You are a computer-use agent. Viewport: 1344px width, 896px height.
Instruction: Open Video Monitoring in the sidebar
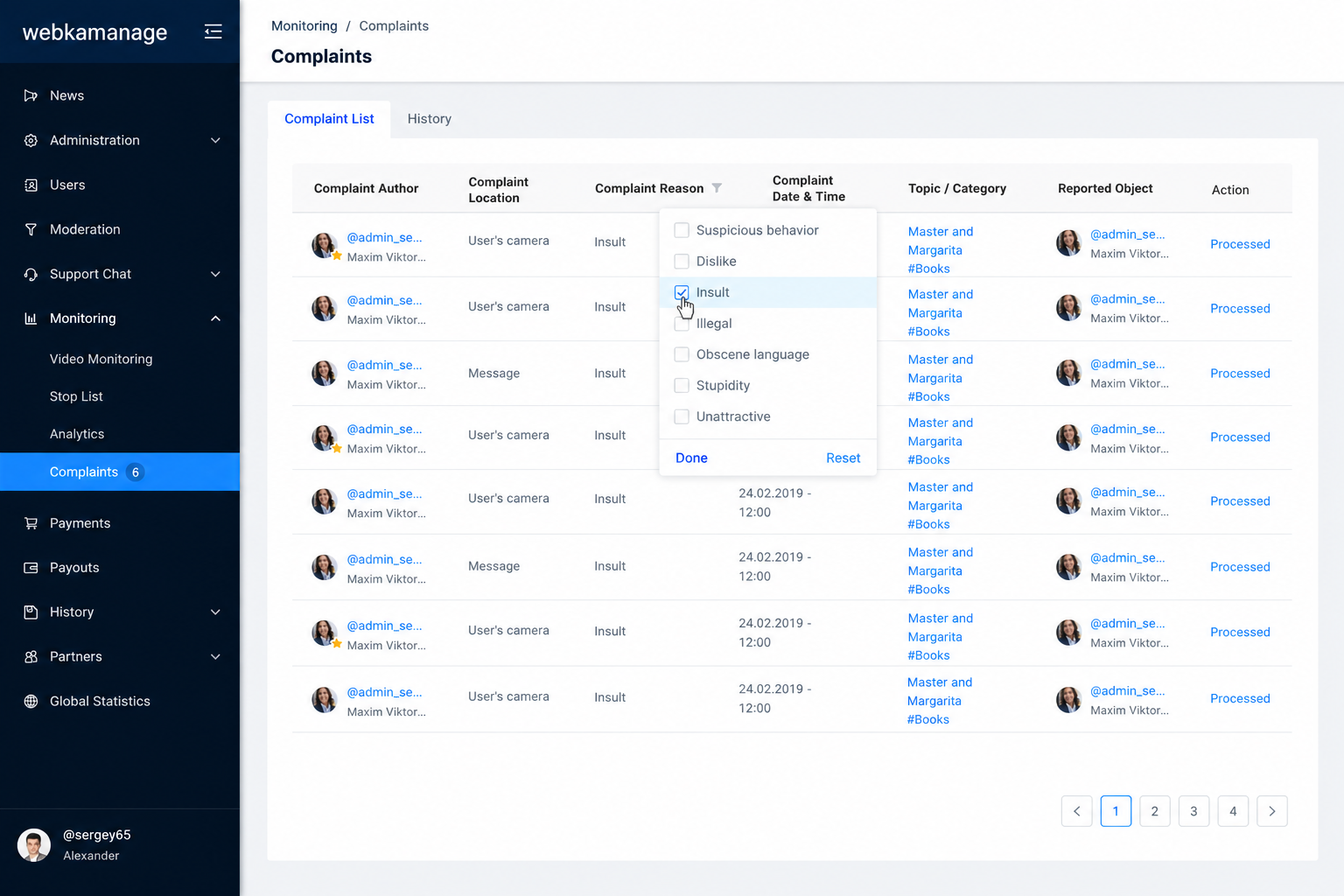tap(101, 359)
